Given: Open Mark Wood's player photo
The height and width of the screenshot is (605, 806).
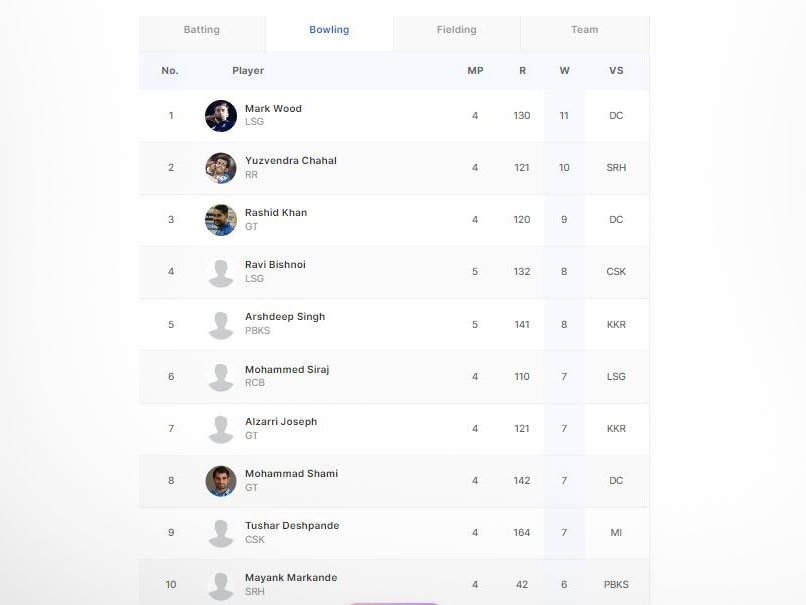Looking at the screenshot, I should (221, 116).
